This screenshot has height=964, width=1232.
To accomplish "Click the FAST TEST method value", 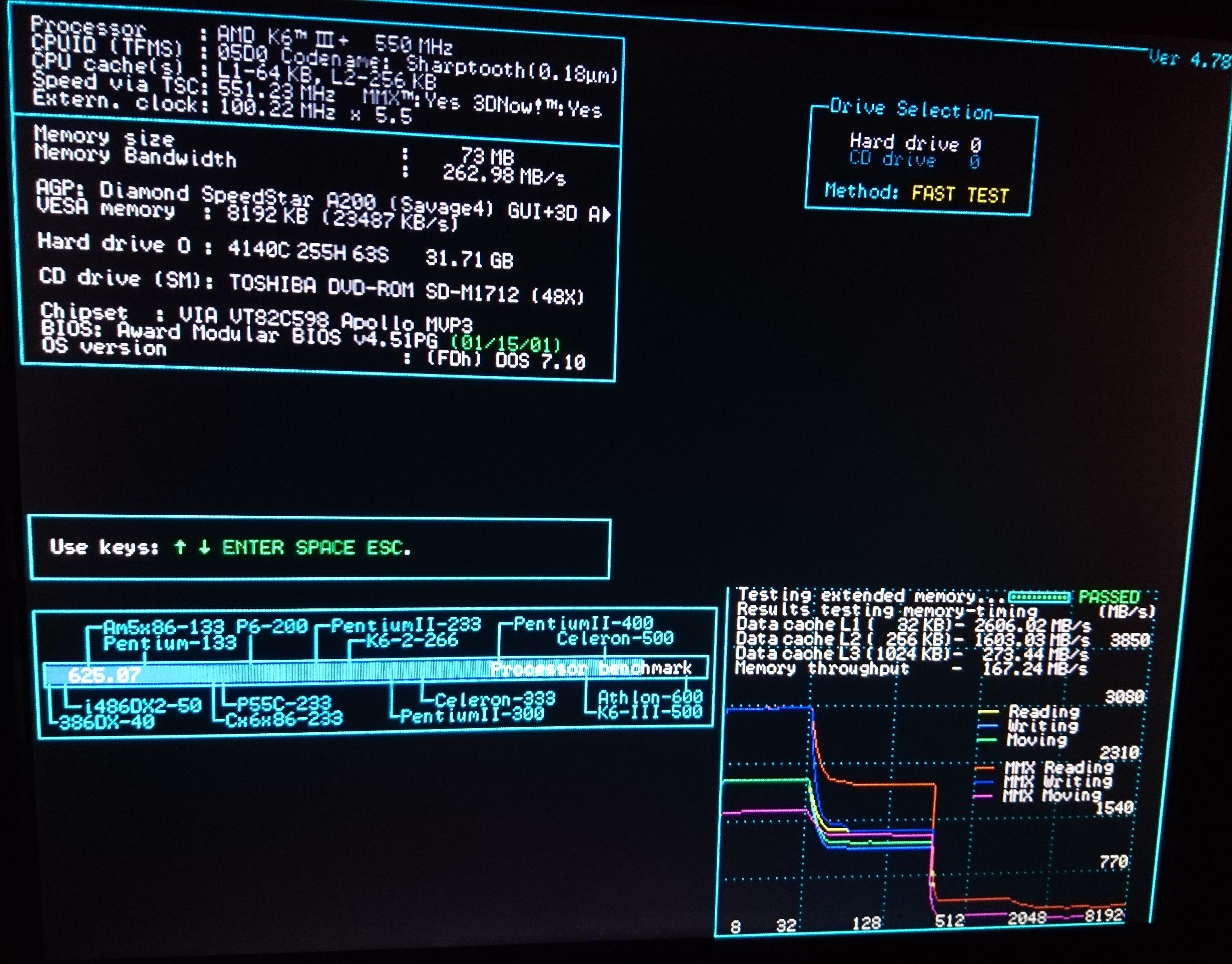I will tap(959, 194).
